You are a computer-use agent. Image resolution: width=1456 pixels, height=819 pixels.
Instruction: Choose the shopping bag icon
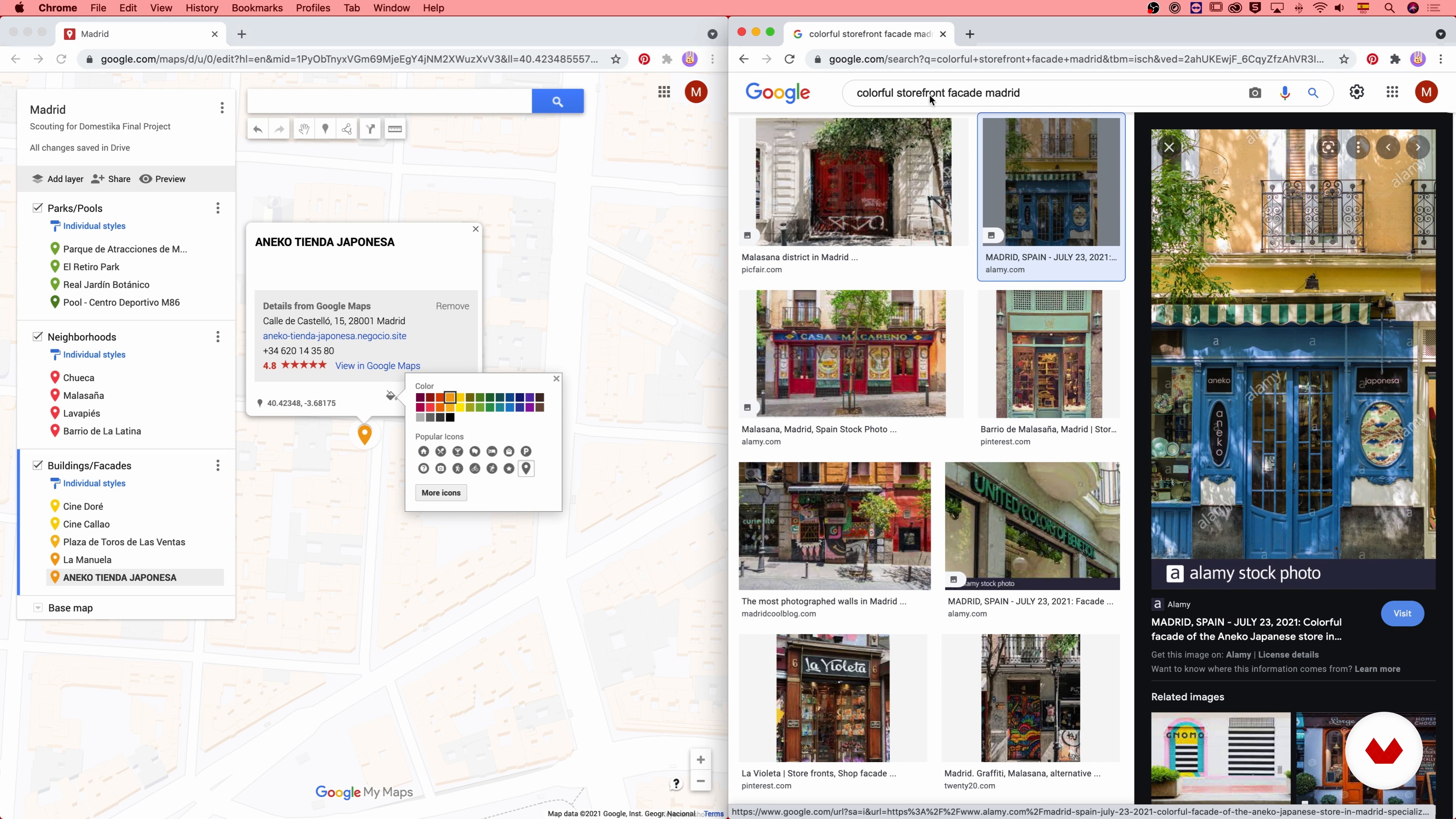coord(509,451)
